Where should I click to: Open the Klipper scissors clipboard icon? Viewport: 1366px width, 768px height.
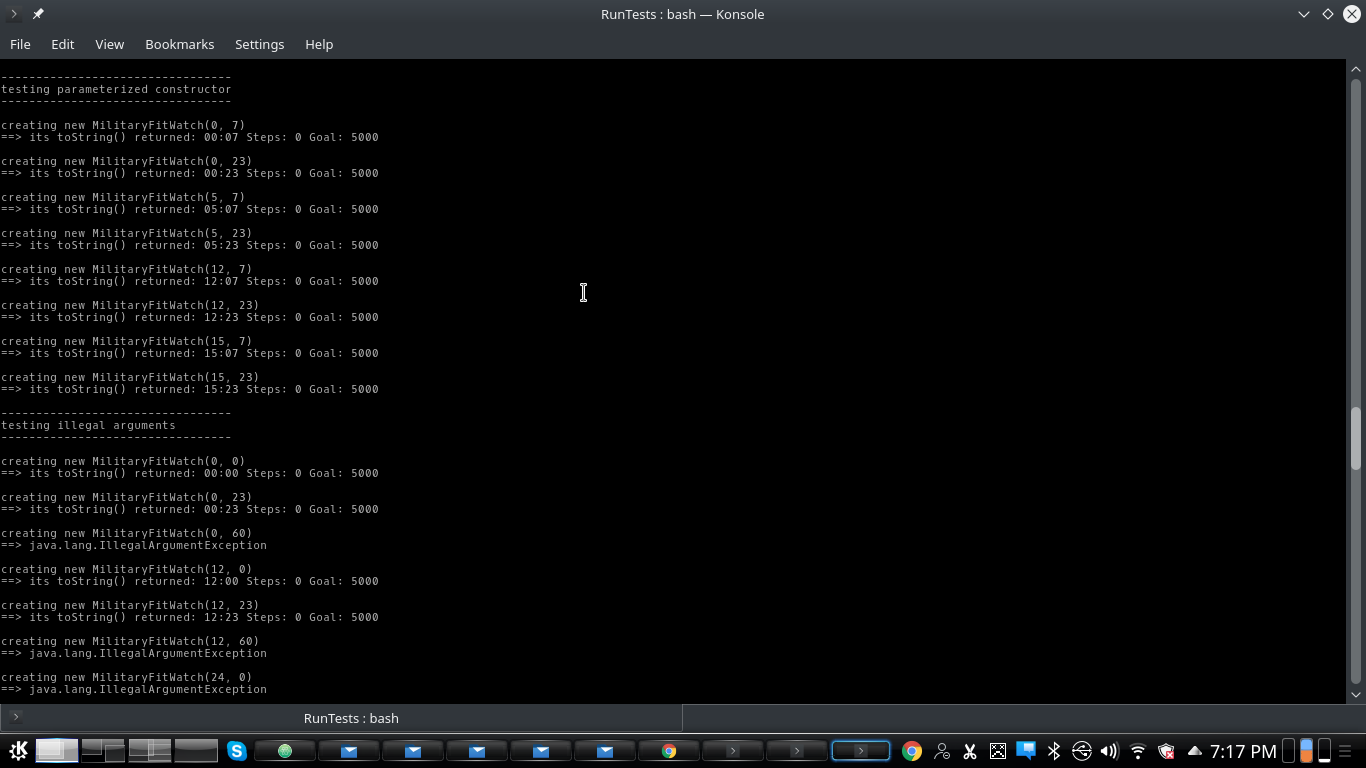[x=969, y=751]
